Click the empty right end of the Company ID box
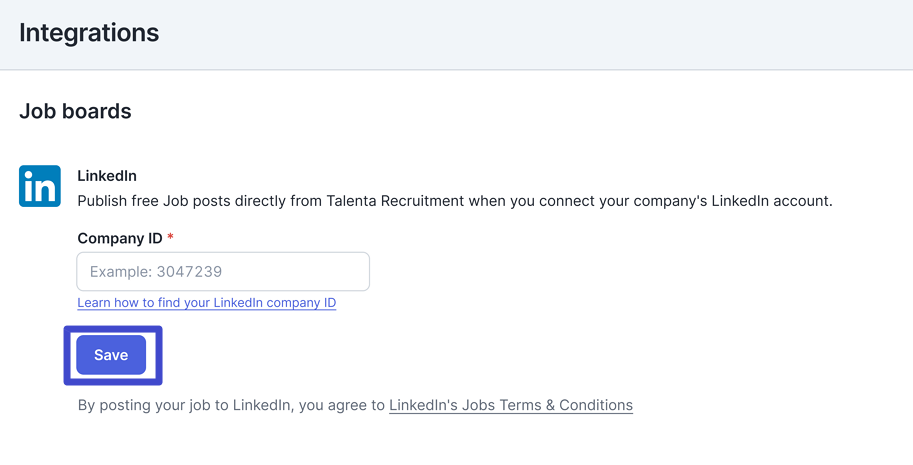 pos(326,271)
